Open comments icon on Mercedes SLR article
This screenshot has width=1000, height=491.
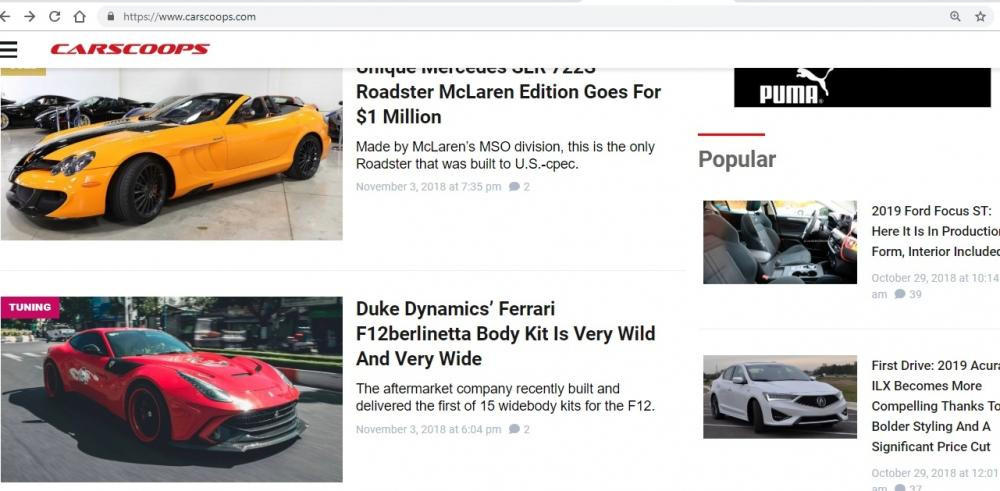click(x=514, y=187)
